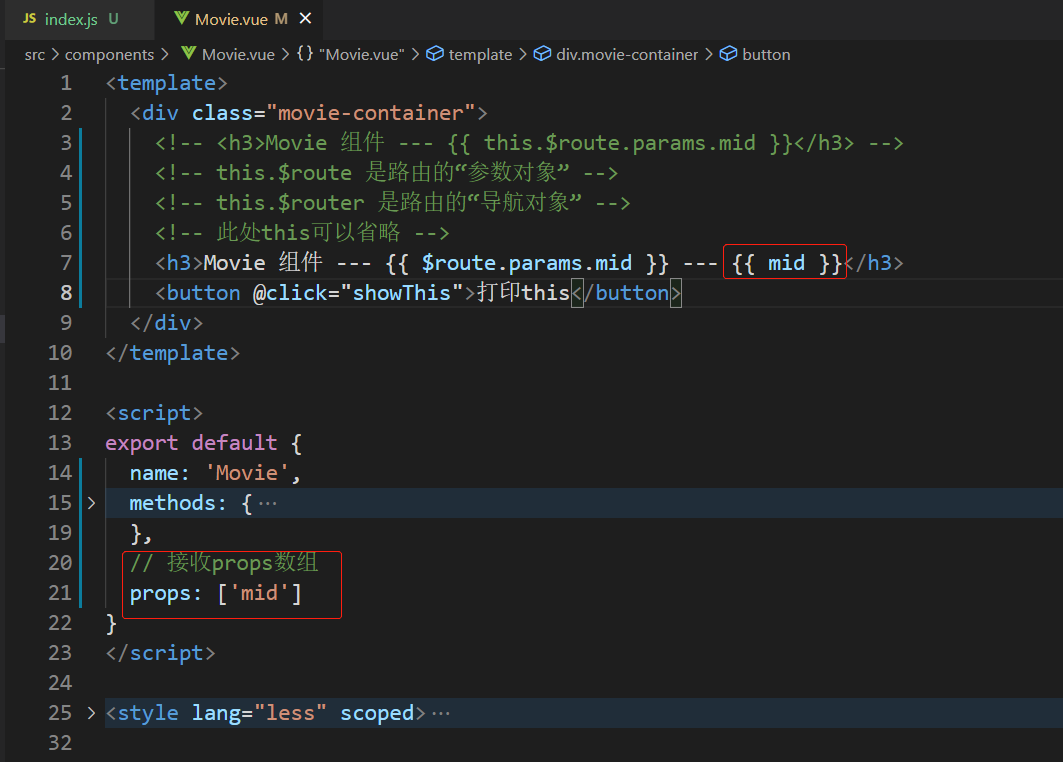This screenshot has height=762, width=1063.
Task: Click the cube icon before template breadcrumb
Action: pos(435,54)
